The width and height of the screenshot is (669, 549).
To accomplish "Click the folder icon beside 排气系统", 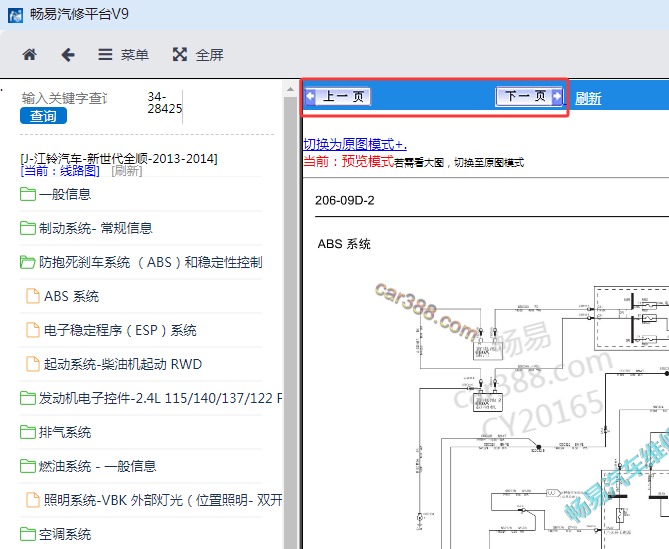I will (x=28, y=432).
